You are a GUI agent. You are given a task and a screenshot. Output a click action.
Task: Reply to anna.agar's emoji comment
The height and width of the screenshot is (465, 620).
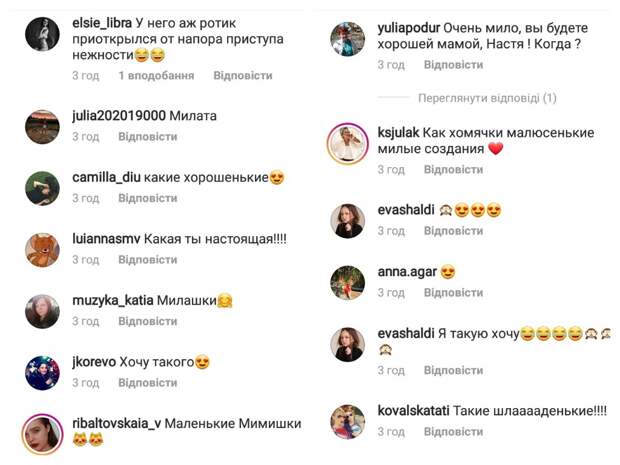pyautogui.click(x=453, y=293)
